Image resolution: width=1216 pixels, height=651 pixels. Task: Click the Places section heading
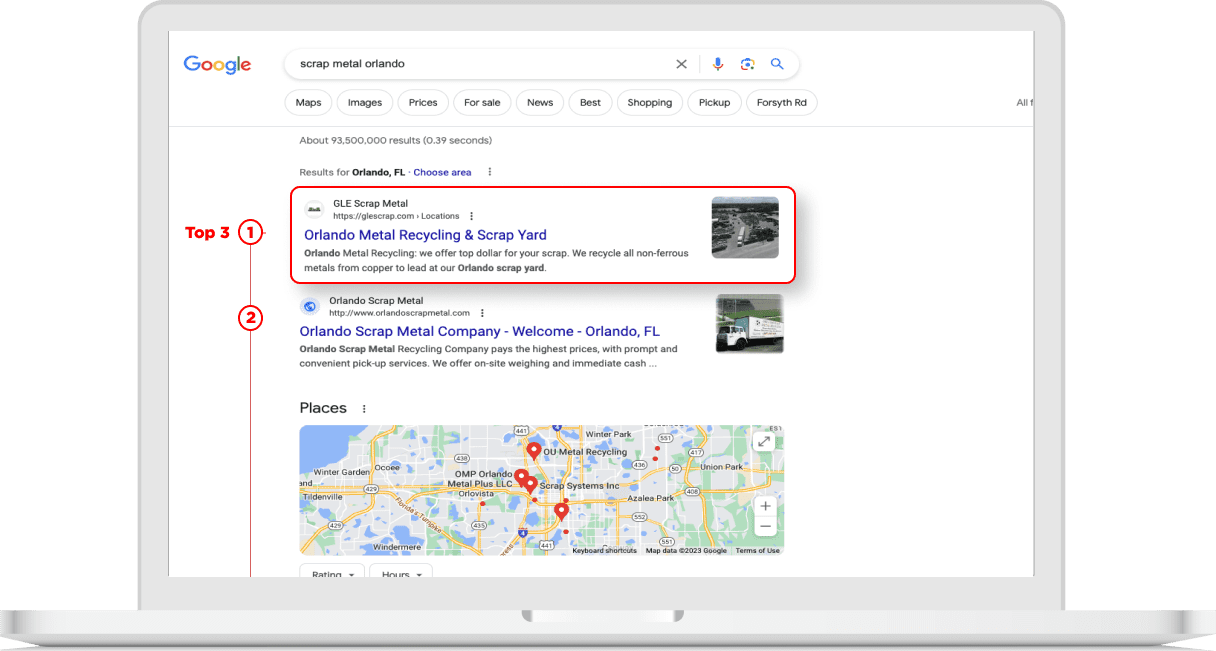[x=323, y=408]
